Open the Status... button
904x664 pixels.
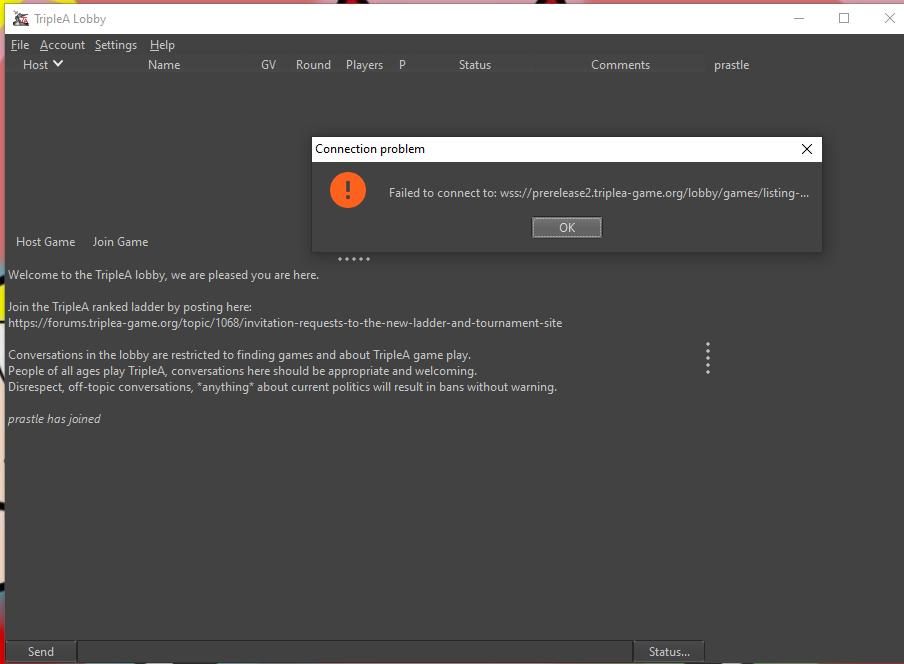point(669,651)
